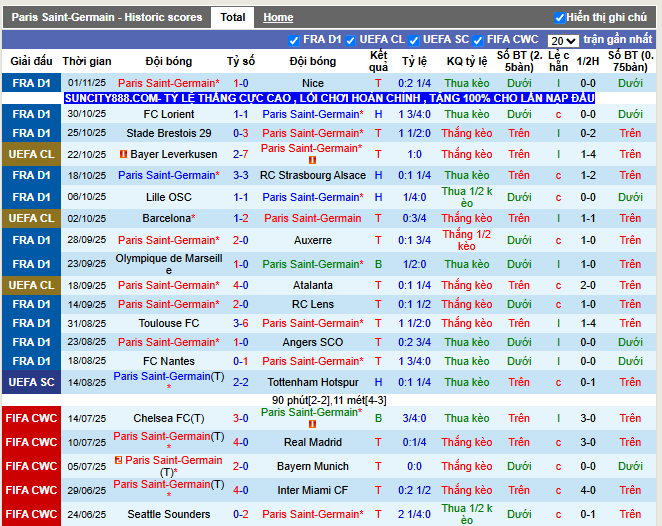Viewport: 662px width, 526px height.
Task: Open the Angers SCO team link
Action: coord(313,342)
